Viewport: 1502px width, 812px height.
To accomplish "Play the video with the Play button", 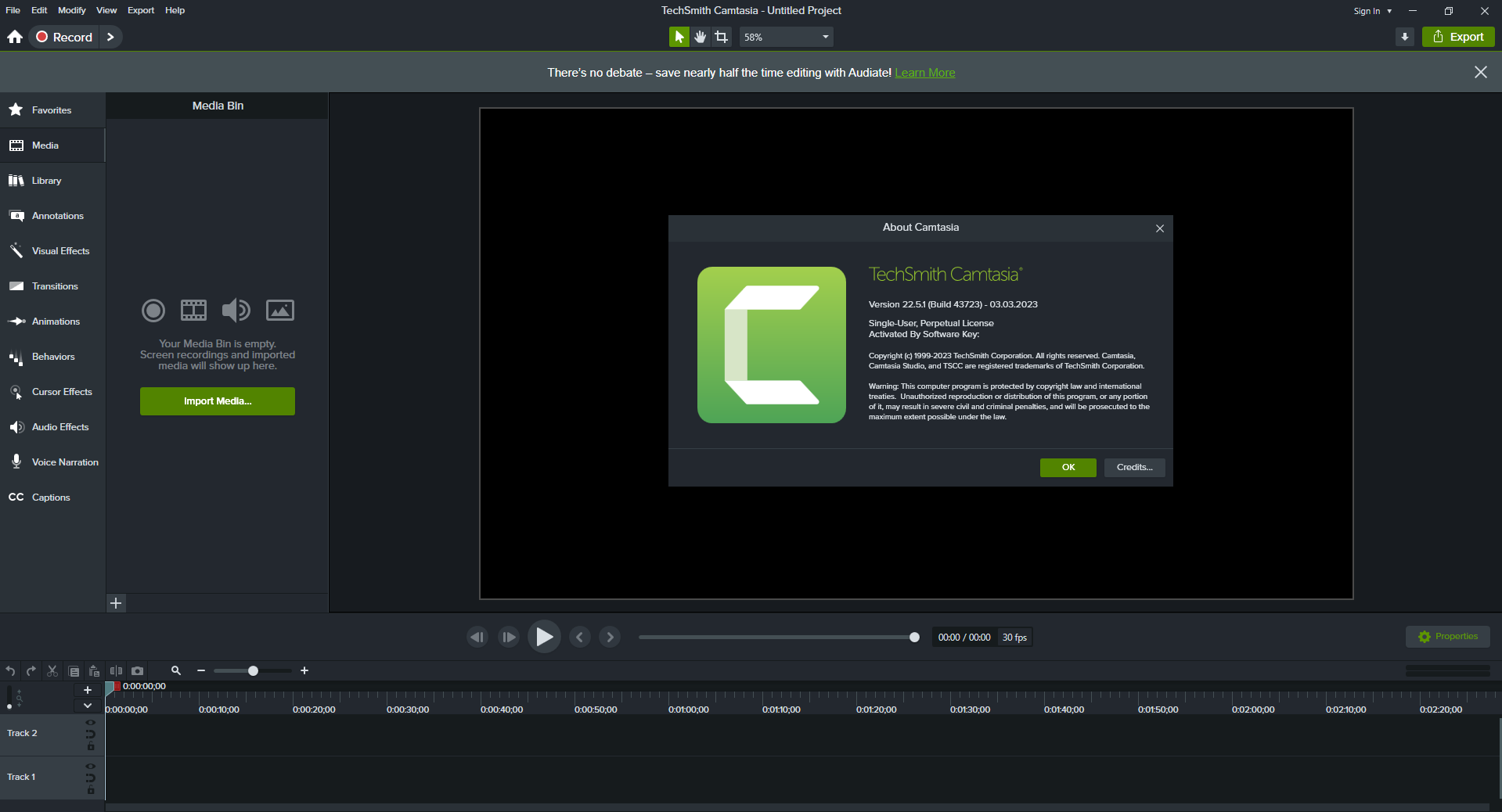I will pos(544,637).
